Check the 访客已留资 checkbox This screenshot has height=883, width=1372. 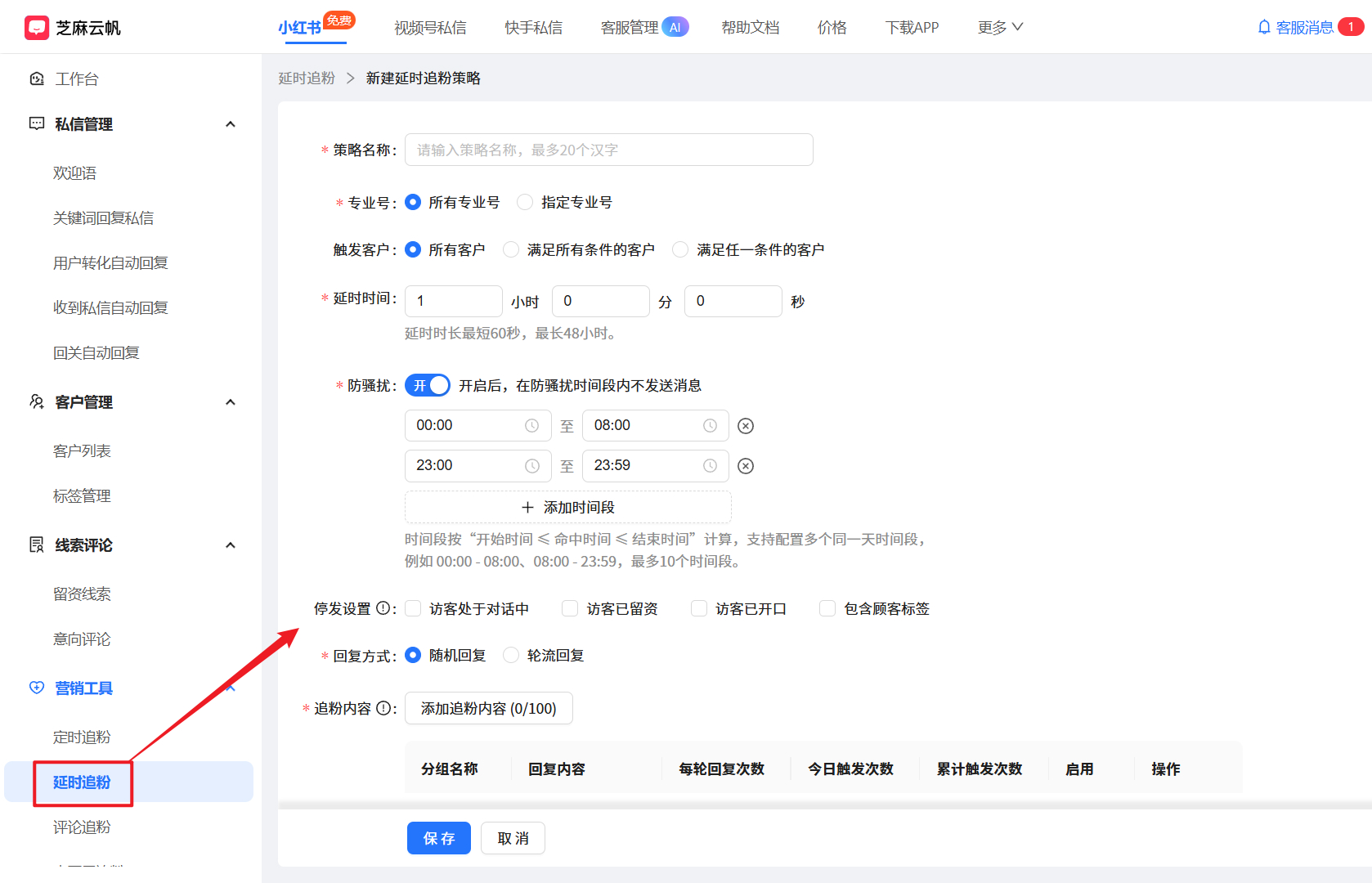[x=570, y=608]
